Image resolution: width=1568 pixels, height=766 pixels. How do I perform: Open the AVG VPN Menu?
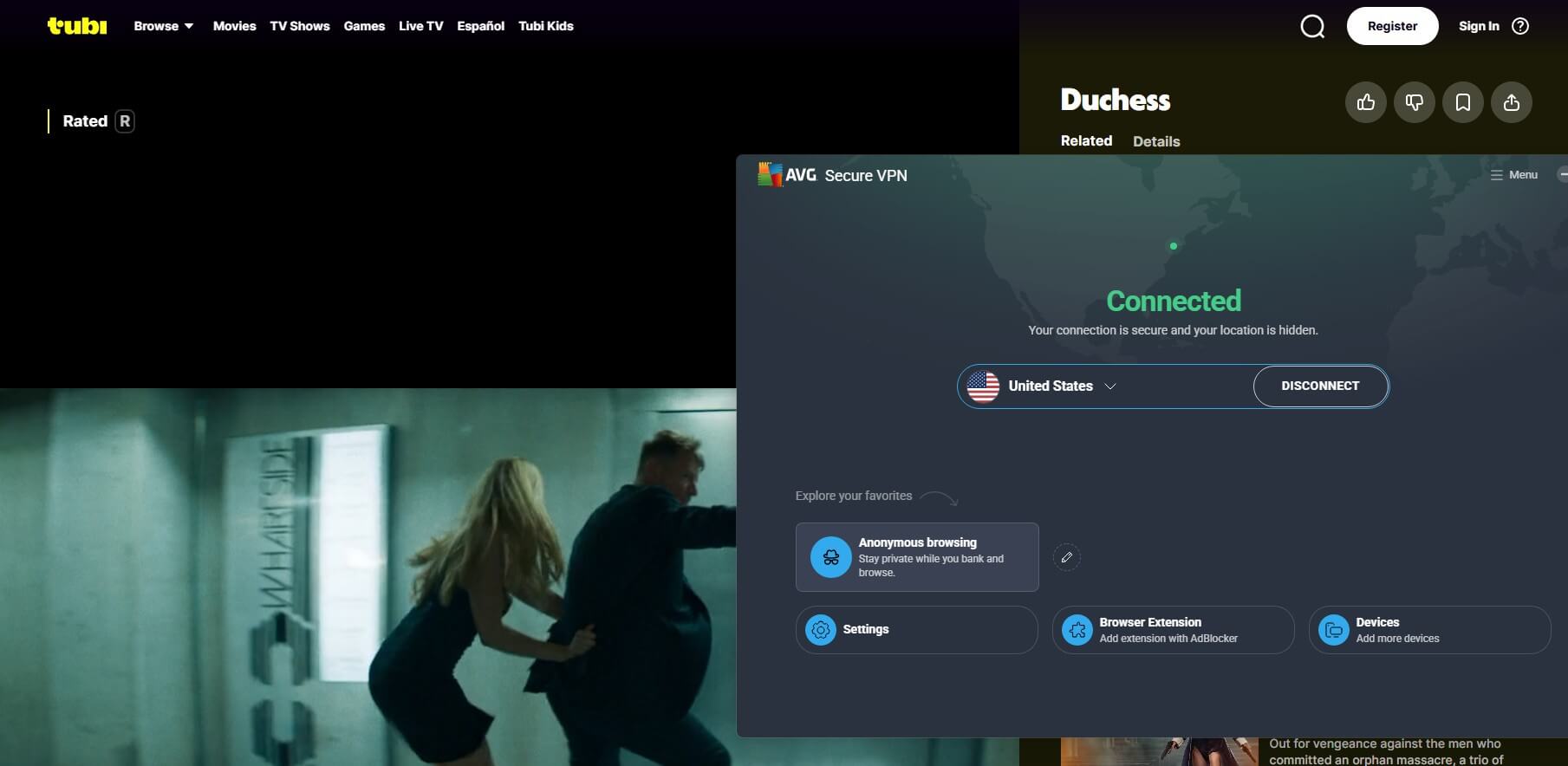click(1514, 175)
